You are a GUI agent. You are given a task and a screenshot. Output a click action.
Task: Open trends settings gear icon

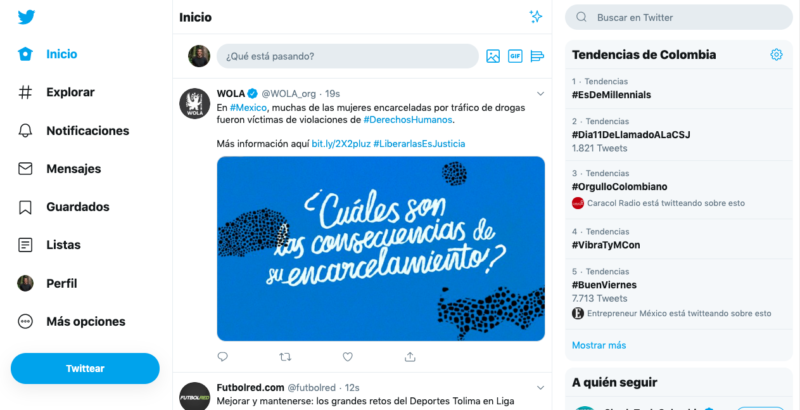[x=776, y=55]
